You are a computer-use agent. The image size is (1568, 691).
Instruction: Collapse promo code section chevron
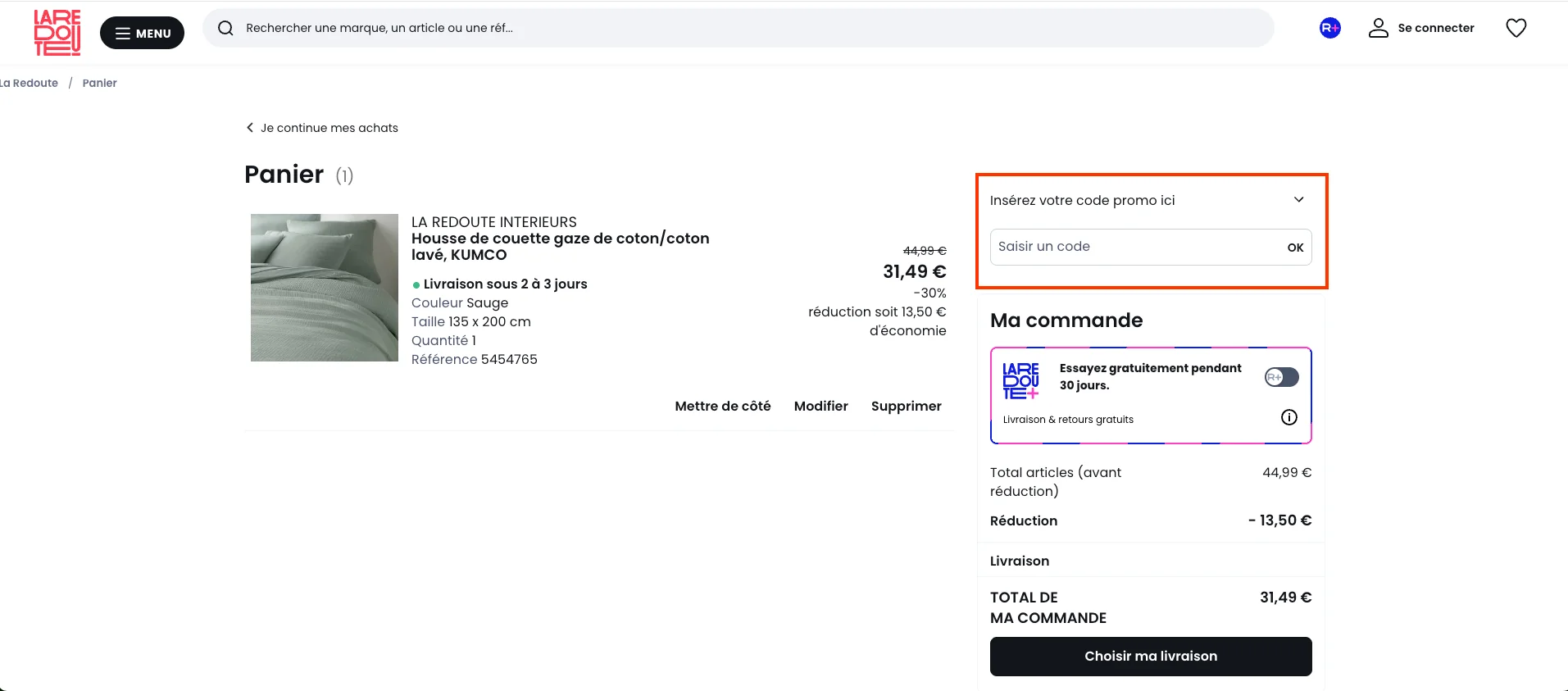pyautogui.click(x=1299, y=200)
